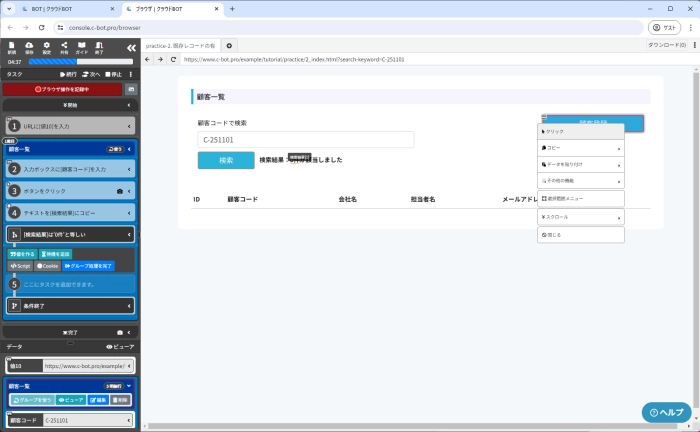The width and height of the screenshot is (700, 432).
Task: Choose 閉じる in the context menu
Action: (580, 234)
